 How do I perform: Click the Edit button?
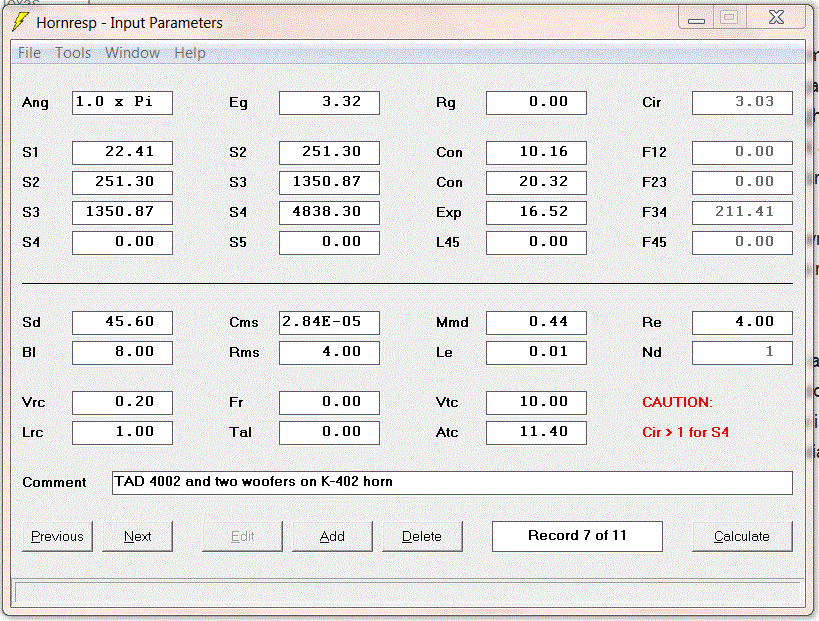pyautogui.click(x=242, y=536)
